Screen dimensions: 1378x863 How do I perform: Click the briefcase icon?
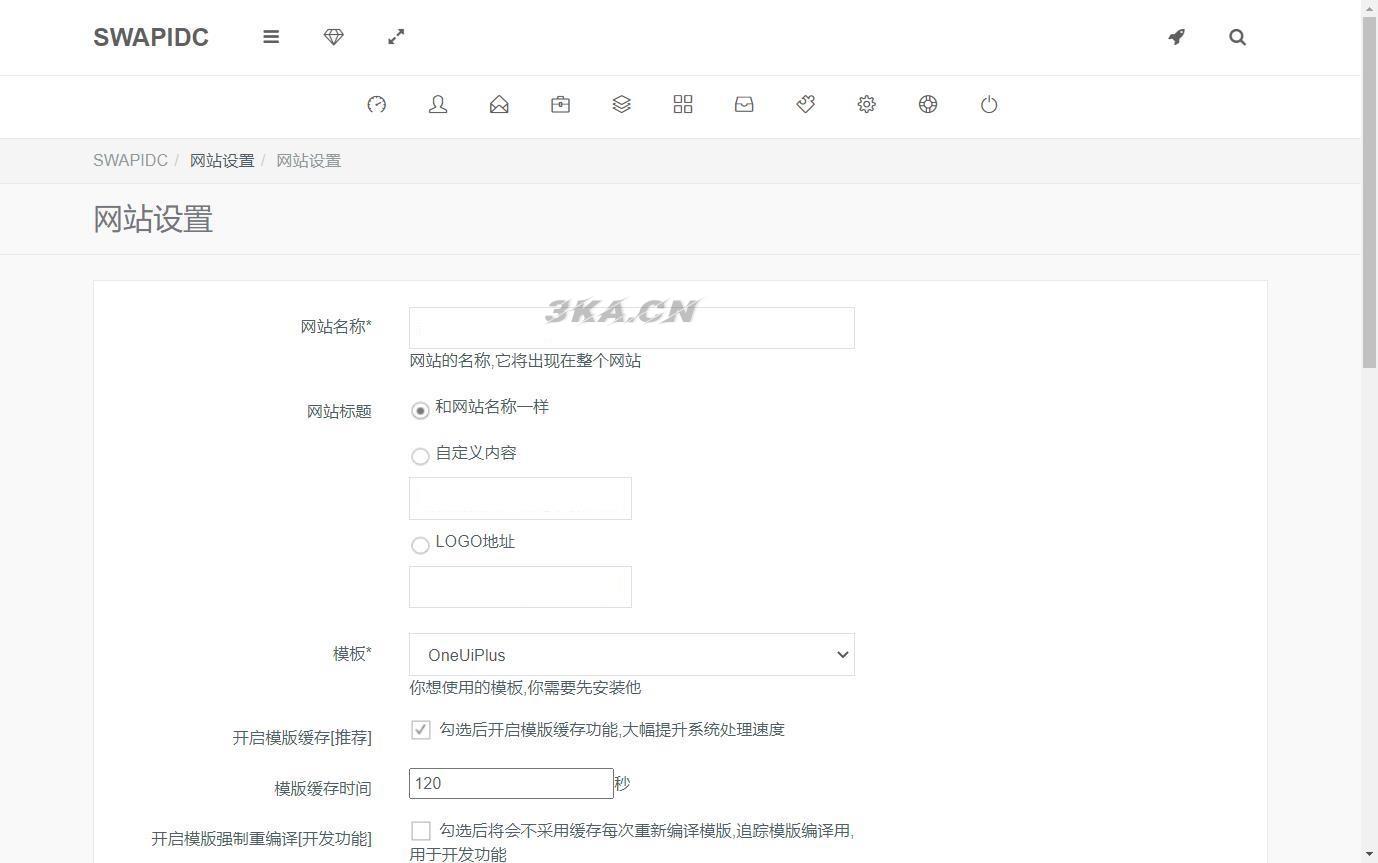[x=560, y=104]
